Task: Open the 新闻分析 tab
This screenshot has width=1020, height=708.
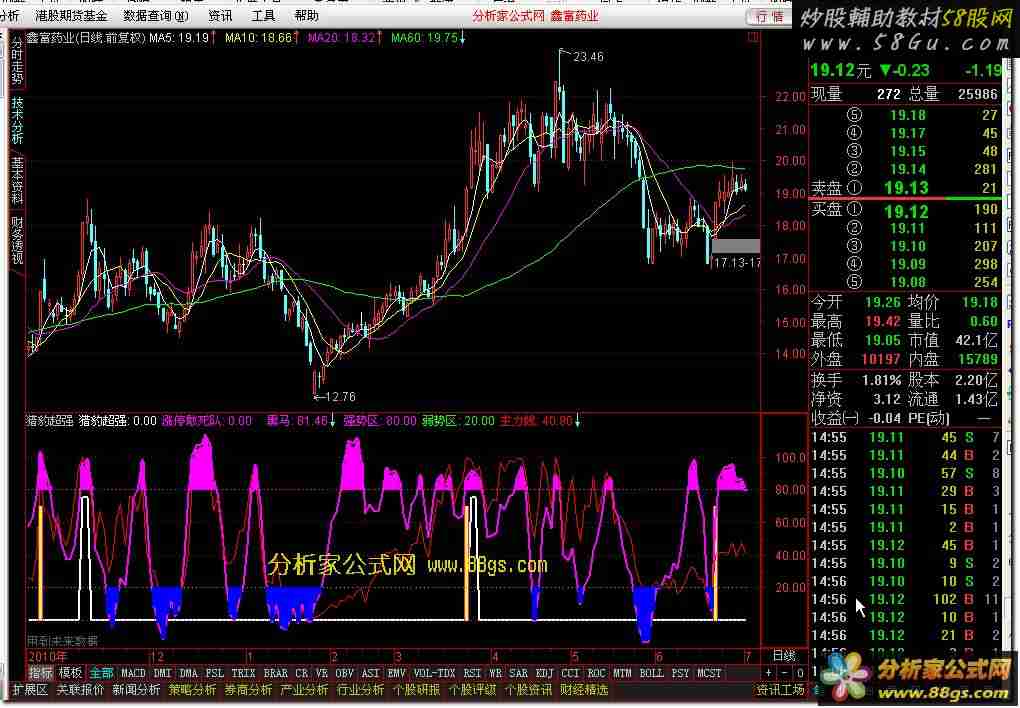Action: tap(136, 690)
